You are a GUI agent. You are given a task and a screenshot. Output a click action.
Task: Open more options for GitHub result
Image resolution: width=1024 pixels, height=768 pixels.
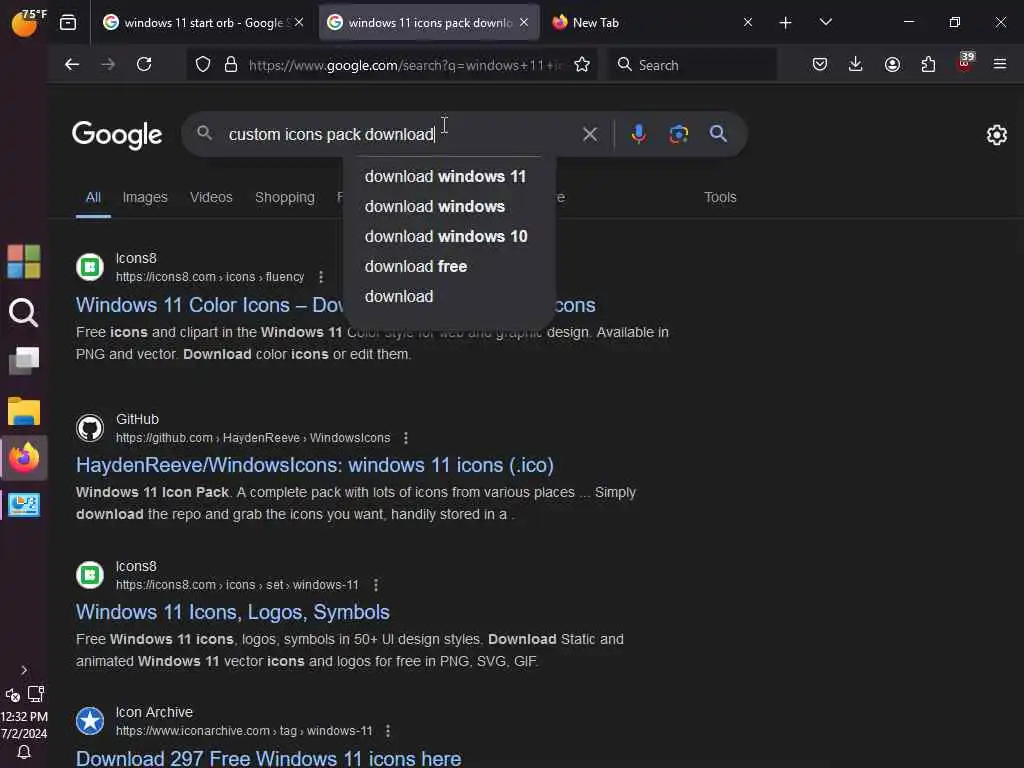coord(406,438)
